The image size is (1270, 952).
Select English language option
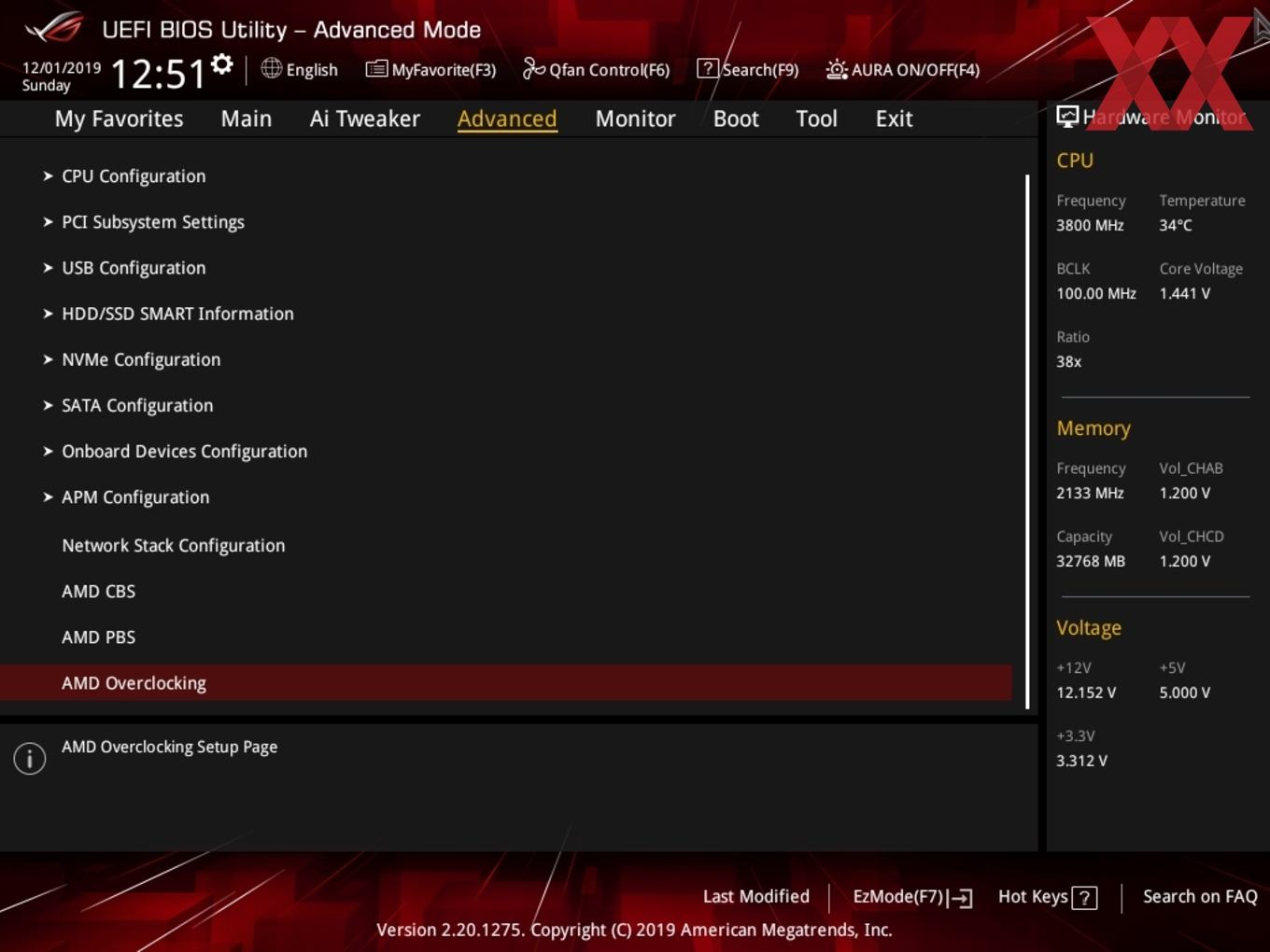tap(312, 70)
